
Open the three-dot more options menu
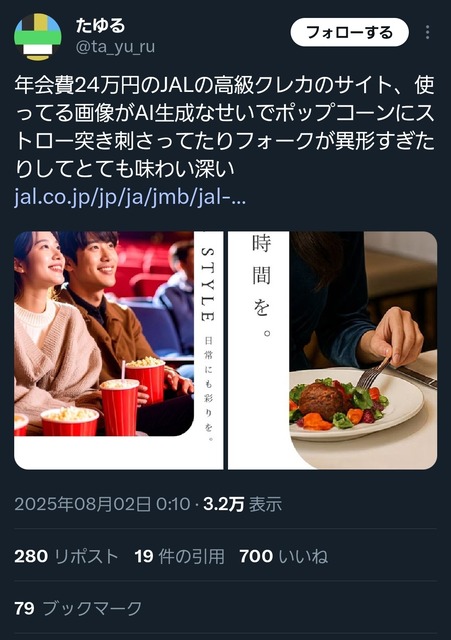point(427,32)
